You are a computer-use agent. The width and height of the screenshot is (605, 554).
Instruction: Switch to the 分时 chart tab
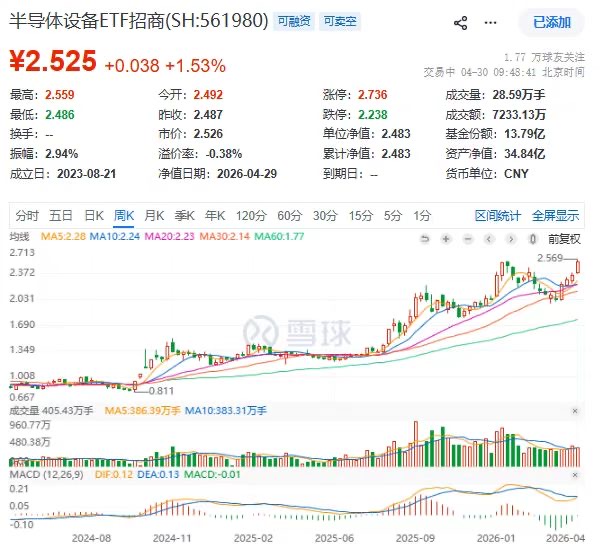tap(27, 216)
